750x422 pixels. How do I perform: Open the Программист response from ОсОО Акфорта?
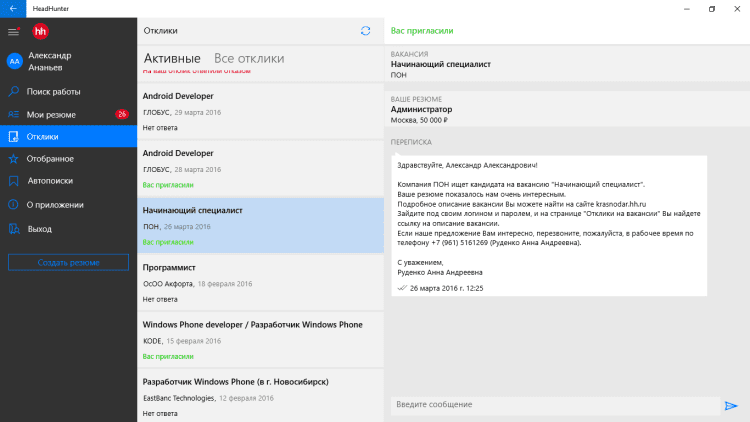click(260, 283)
